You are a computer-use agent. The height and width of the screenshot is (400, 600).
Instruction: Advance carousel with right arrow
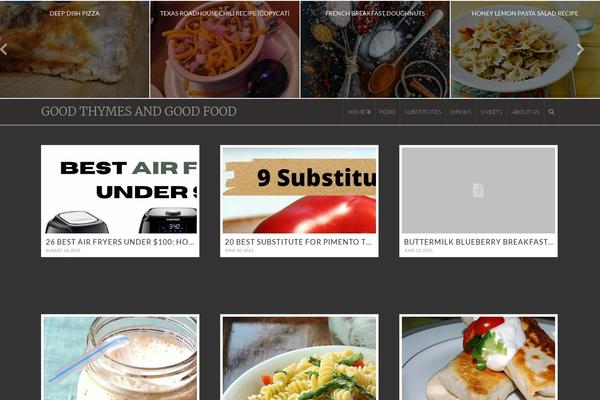tap(580, 49)
